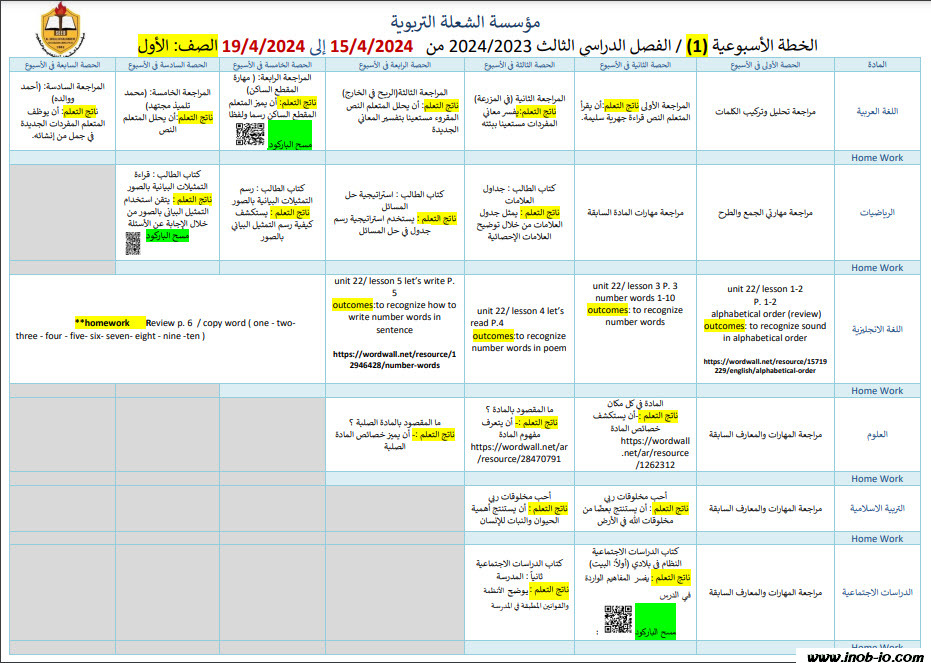Viewport: 931px width, 663px height.
Task: Click the QR code in the mathematics row
Action: tap(133, 240)
